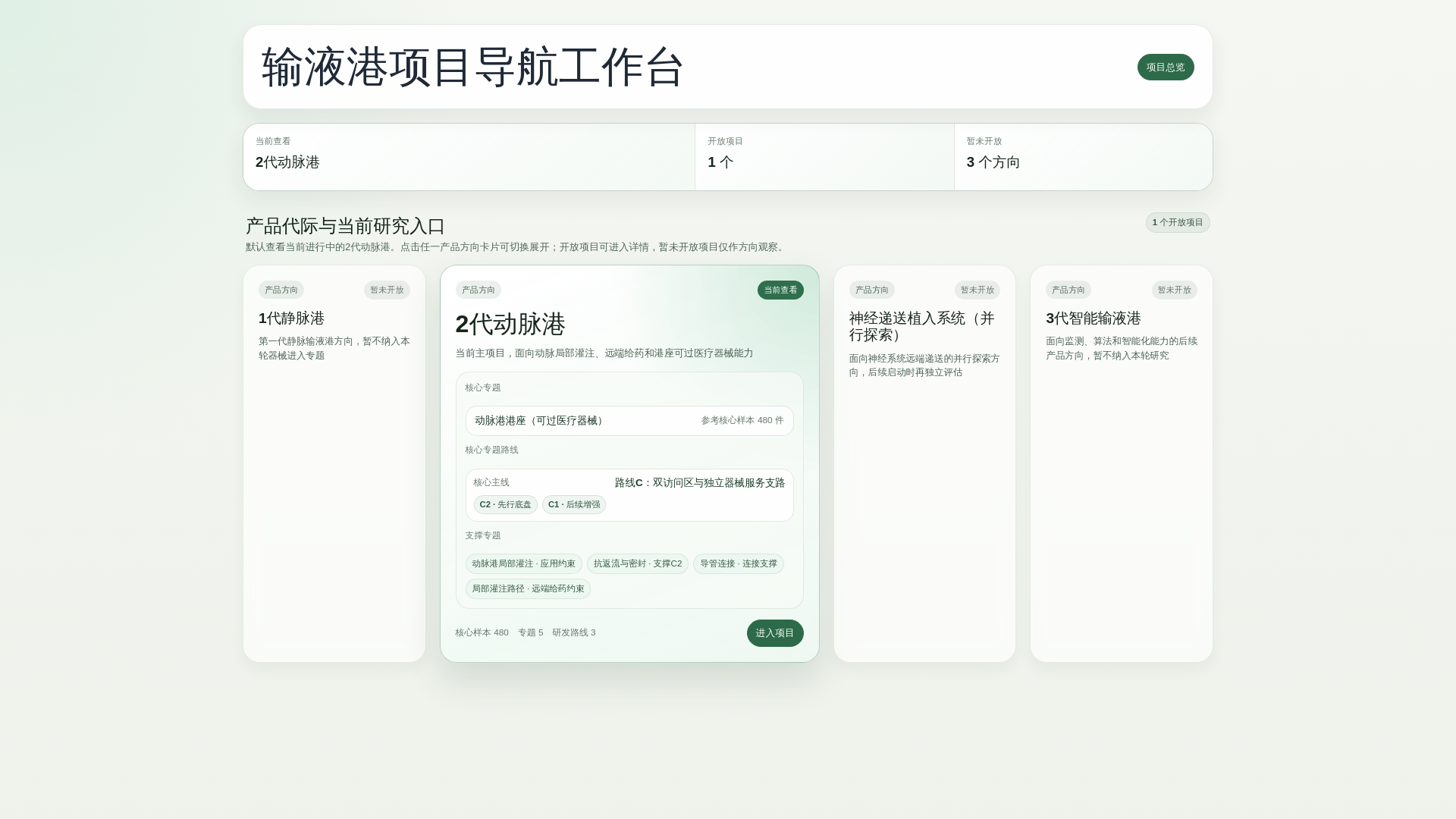The width and height of the screenshot is (1456, 819).
Task: Select the 3代智能输液港 product card
Action: 1122,463
